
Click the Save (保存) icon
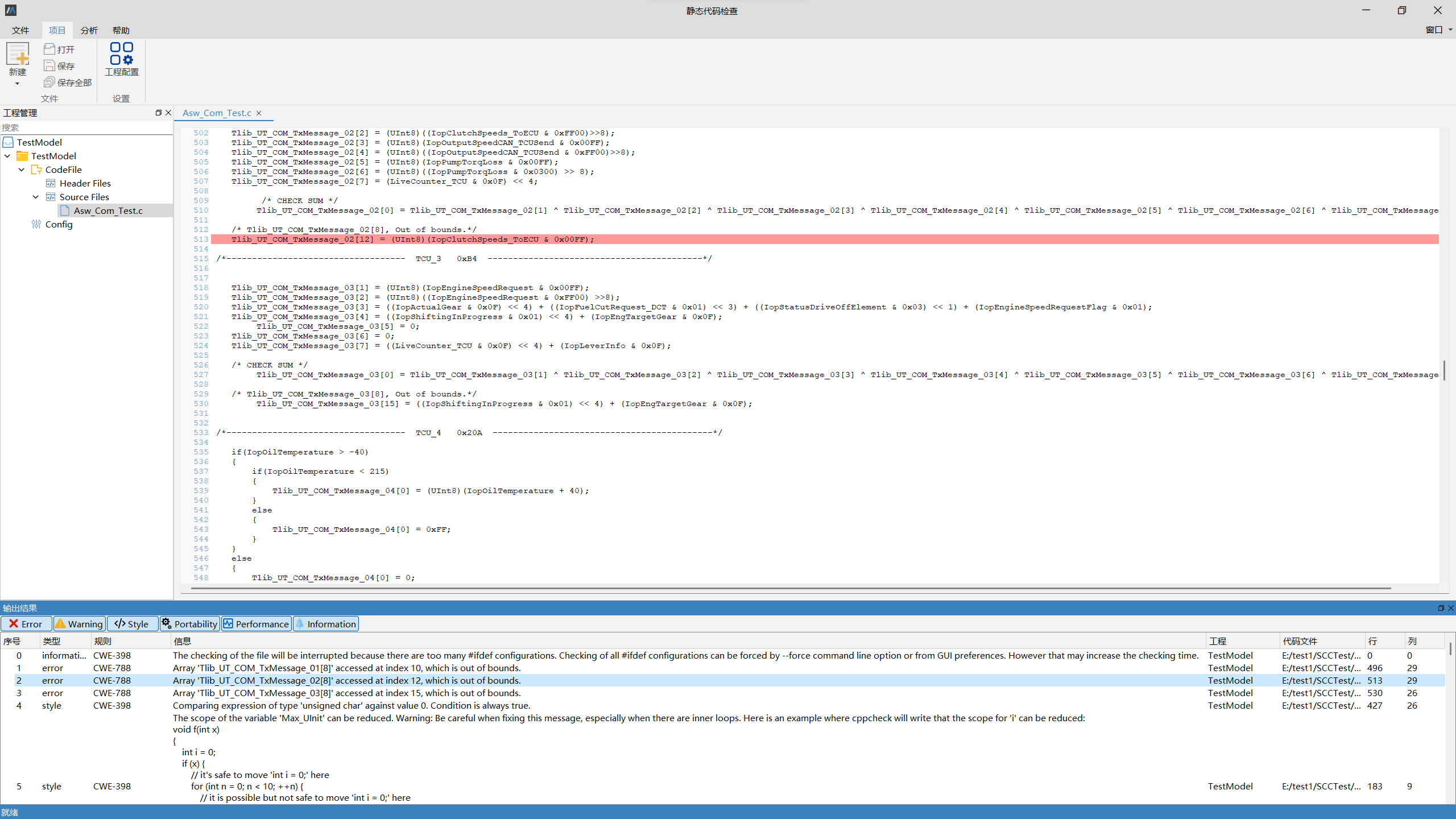50,66
